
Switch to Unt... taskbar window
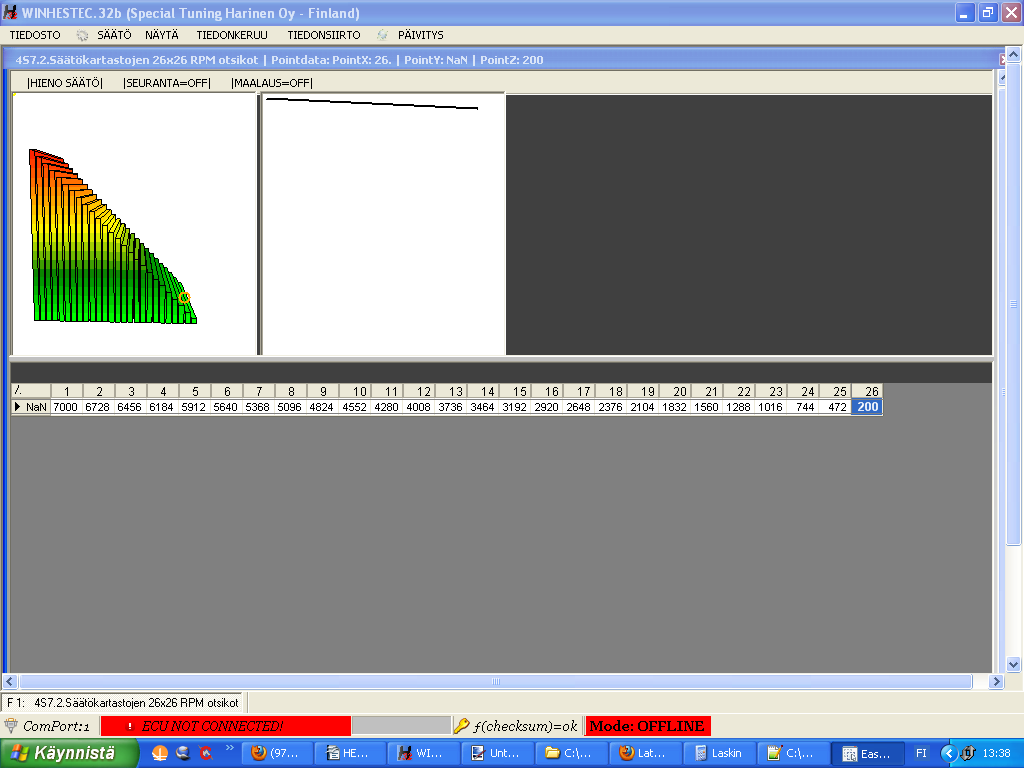click(497, 753)
